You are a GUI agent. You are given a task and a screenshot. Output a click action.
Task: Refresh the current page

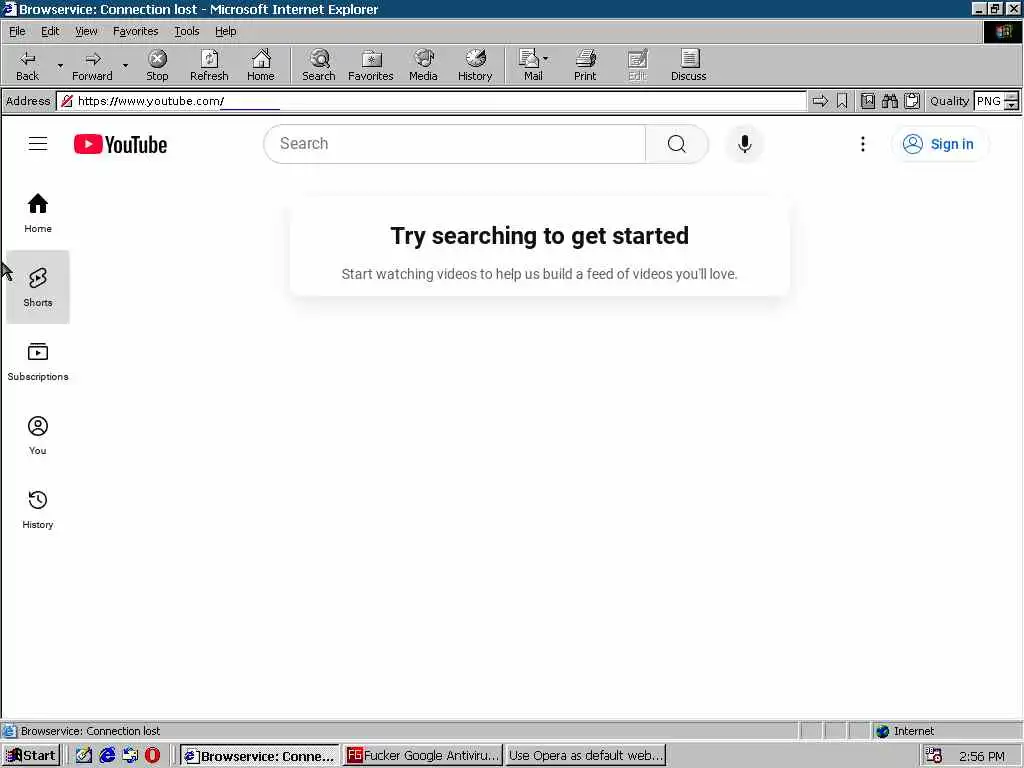coord(209,65)
